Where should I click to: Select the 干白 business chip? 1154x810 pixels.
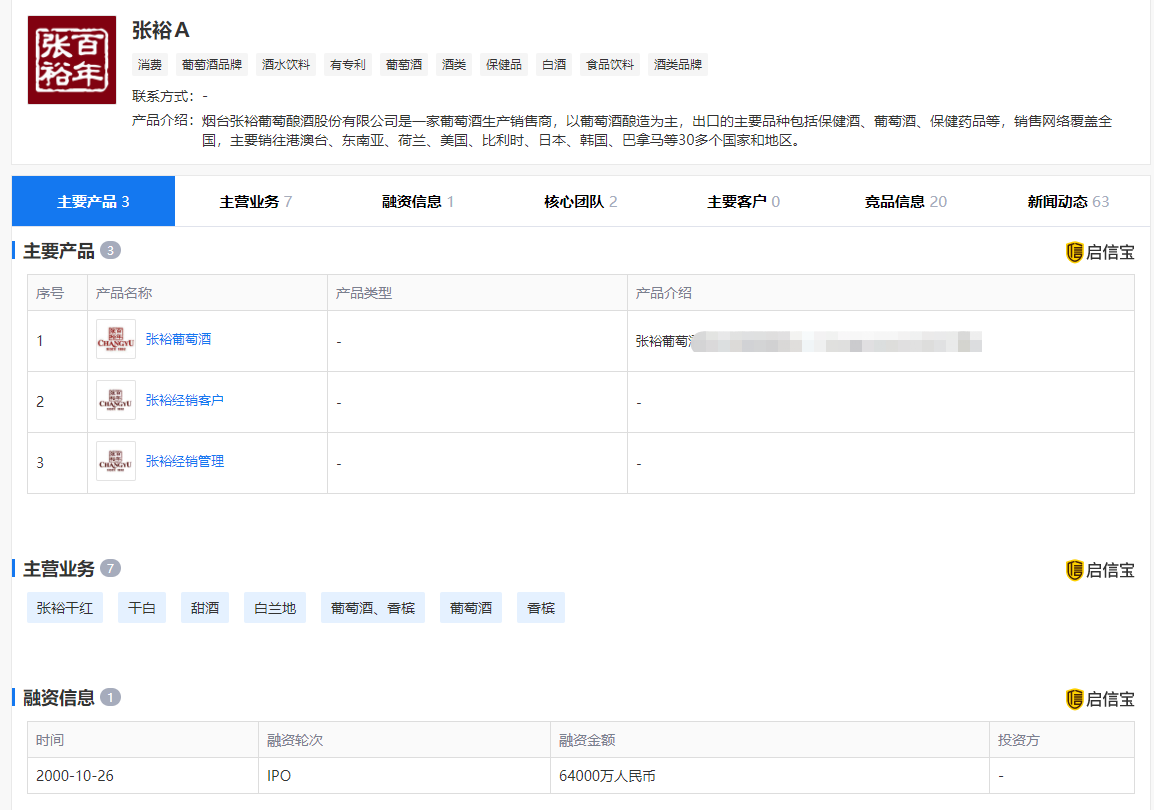click(142, 608)
